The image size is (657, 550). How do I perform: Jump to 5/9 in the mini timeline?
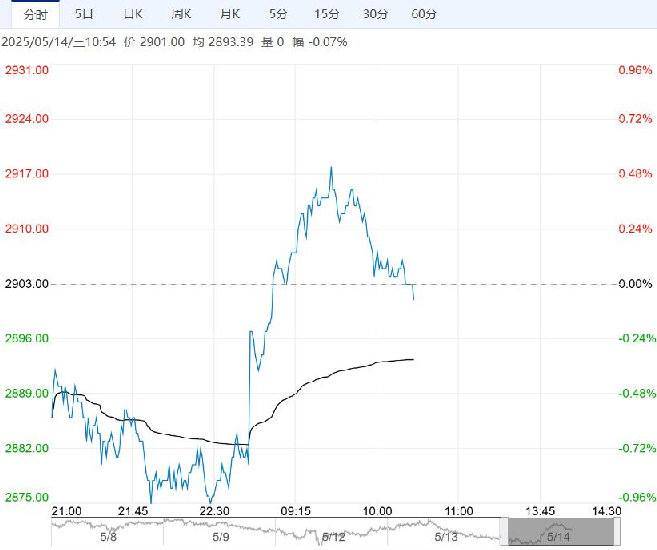220,537
